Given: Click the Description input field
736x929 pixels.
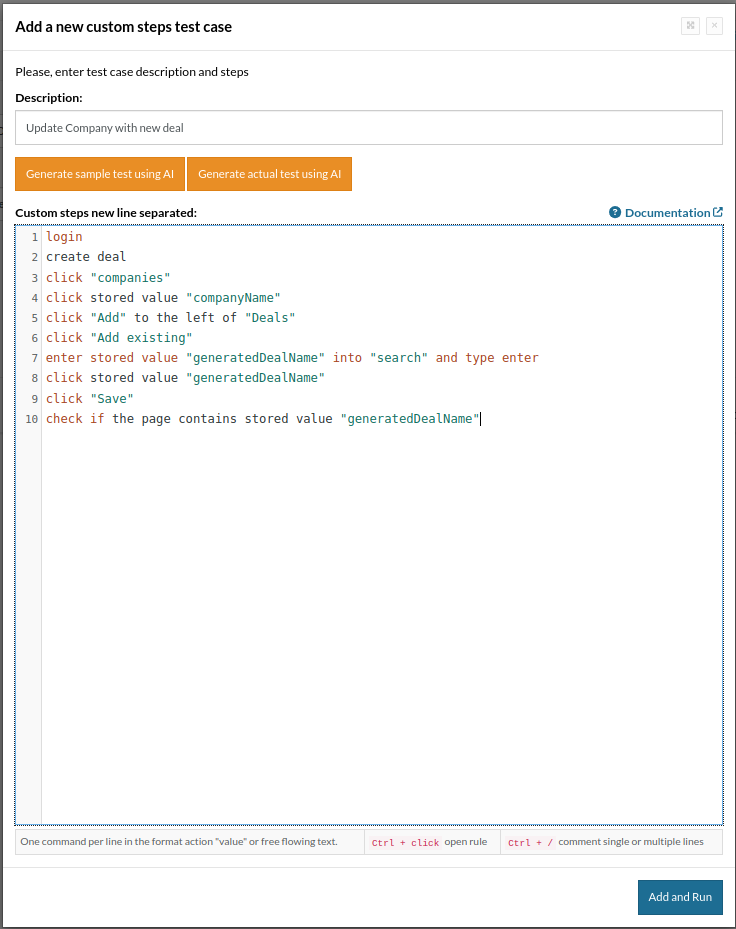Looking at the screenshot, I should (x=368, y=128).
